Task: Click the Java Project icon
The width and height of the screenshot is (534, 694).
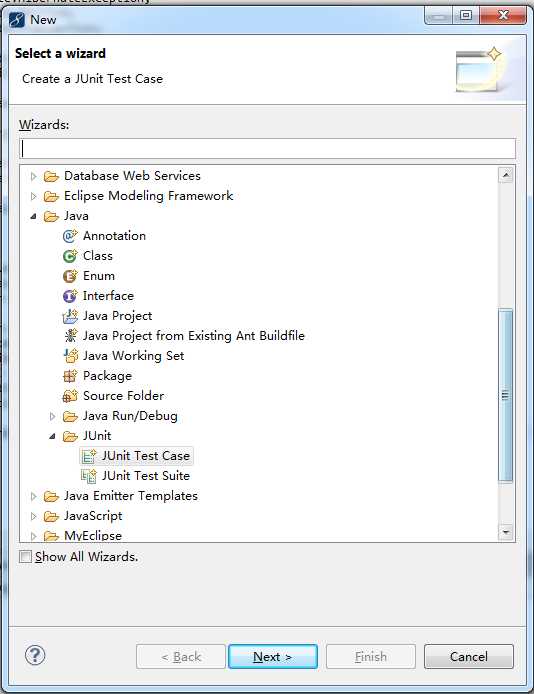Action: point(70,316)
